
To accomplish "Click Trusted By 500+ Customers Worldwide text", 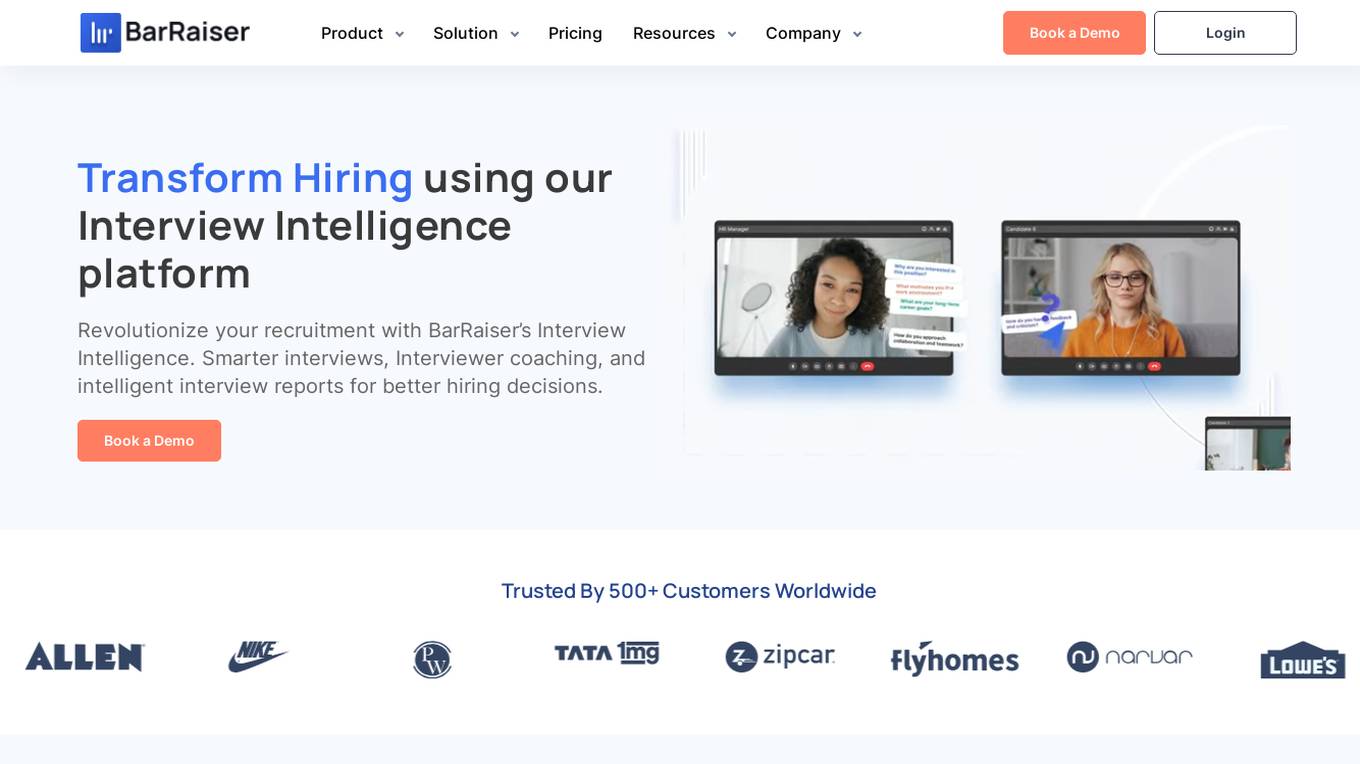I will 689,591.
